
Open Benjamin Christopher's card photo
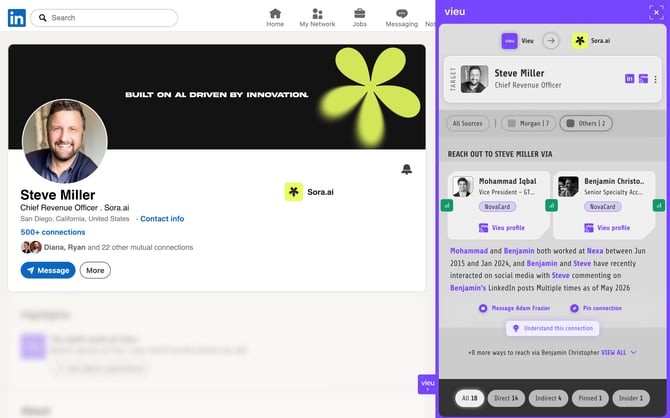pos(568,186)
